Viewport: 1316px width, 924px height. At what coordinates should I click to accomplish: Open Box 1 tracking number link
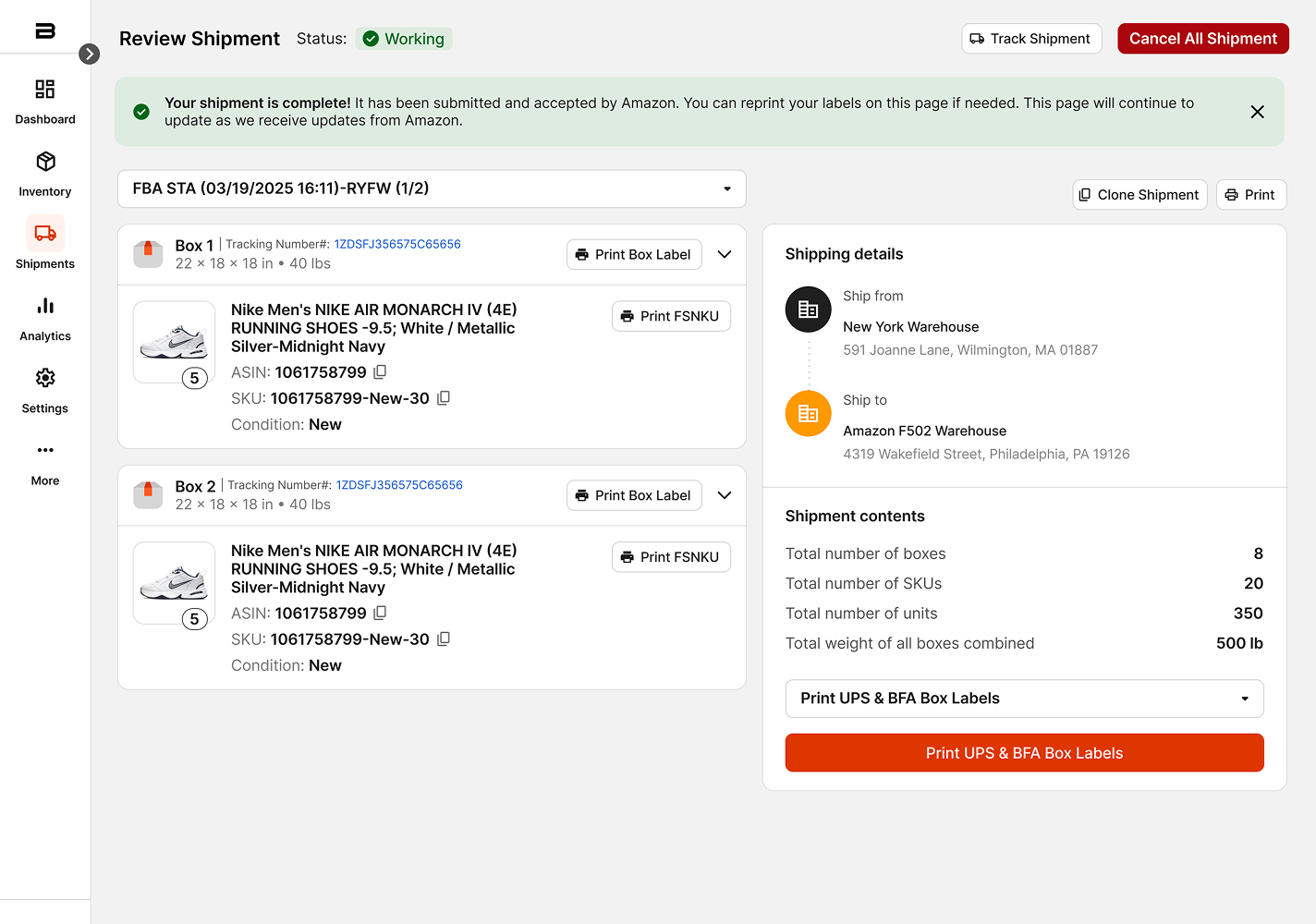[x=397, y=244]
